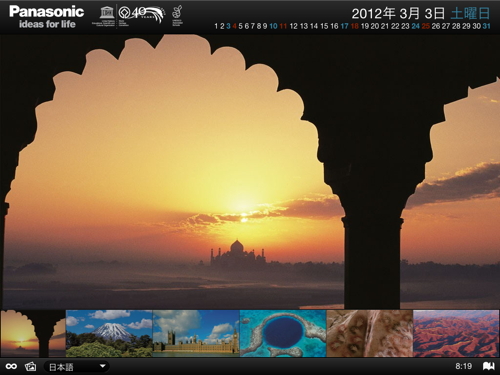The image size is (500, 375).
Task: Select day 7 in the calendar strip
Action: [x=253, y=26]
